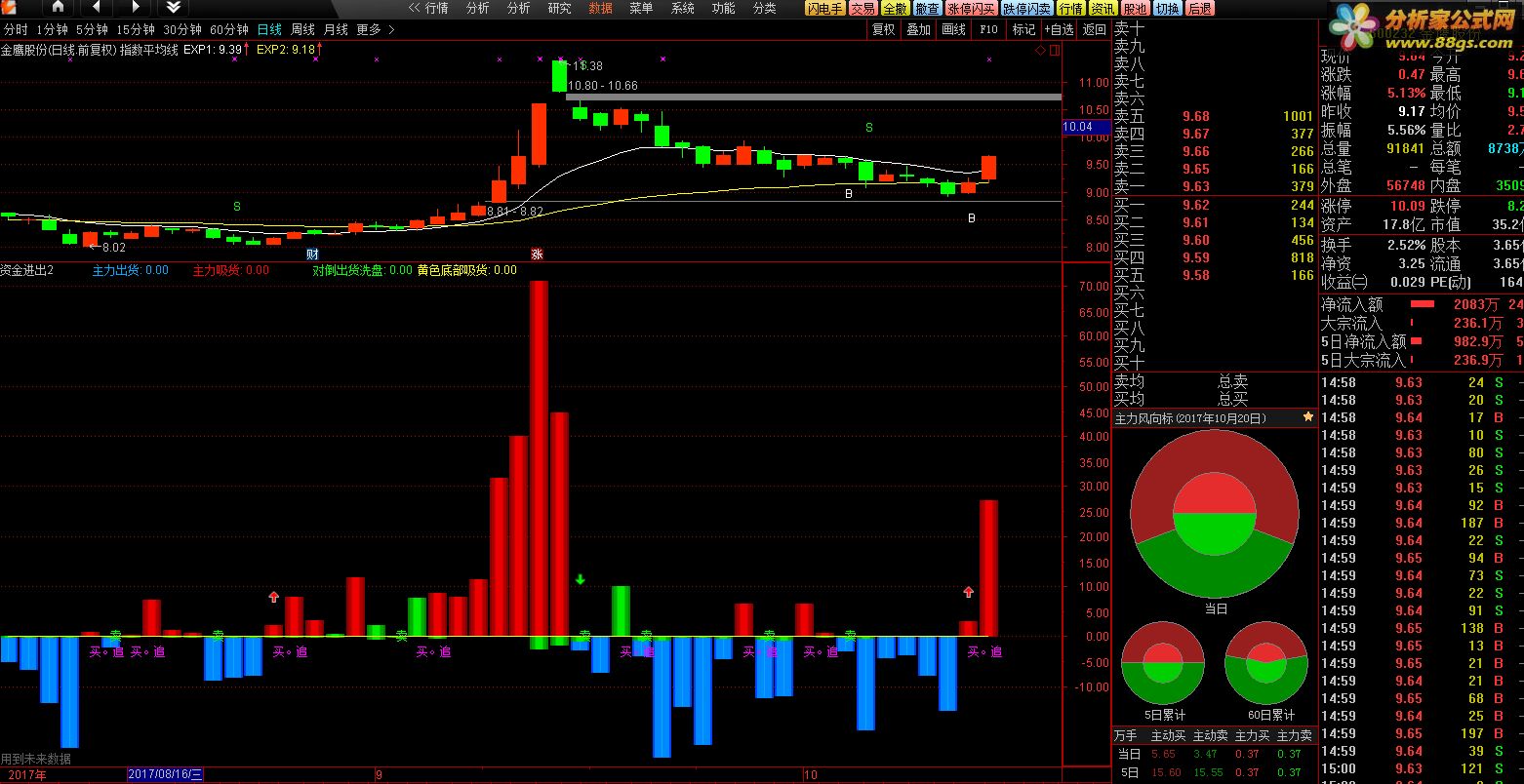Screen dimensions: 1524x784
Task: Click the 主动买 column header
Action: (x=1168, y=735)
